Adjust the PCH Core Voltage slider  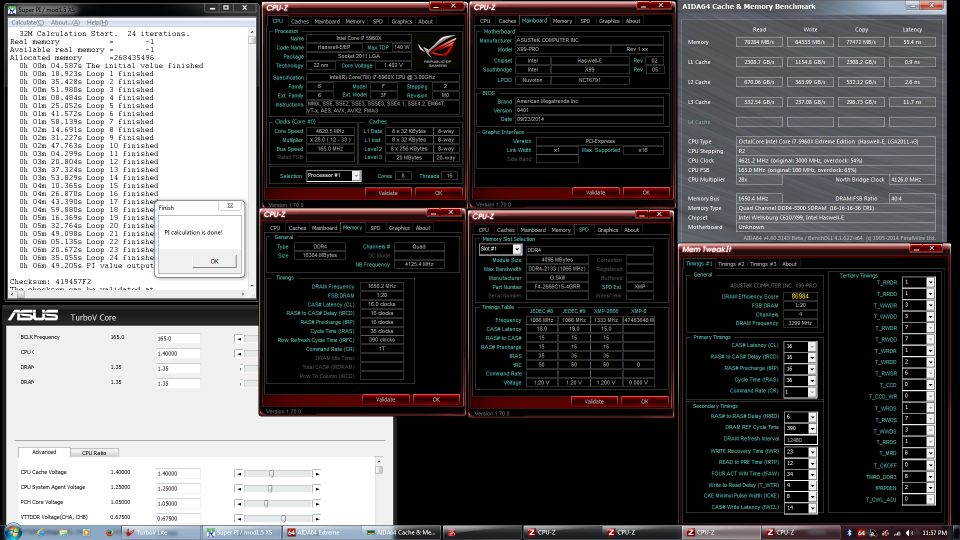click(x=266, y=503)
